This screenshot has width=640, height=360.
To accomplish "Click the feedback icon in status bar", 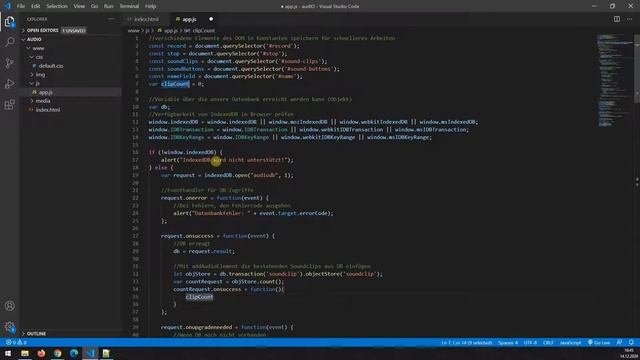I will point(620,342).
